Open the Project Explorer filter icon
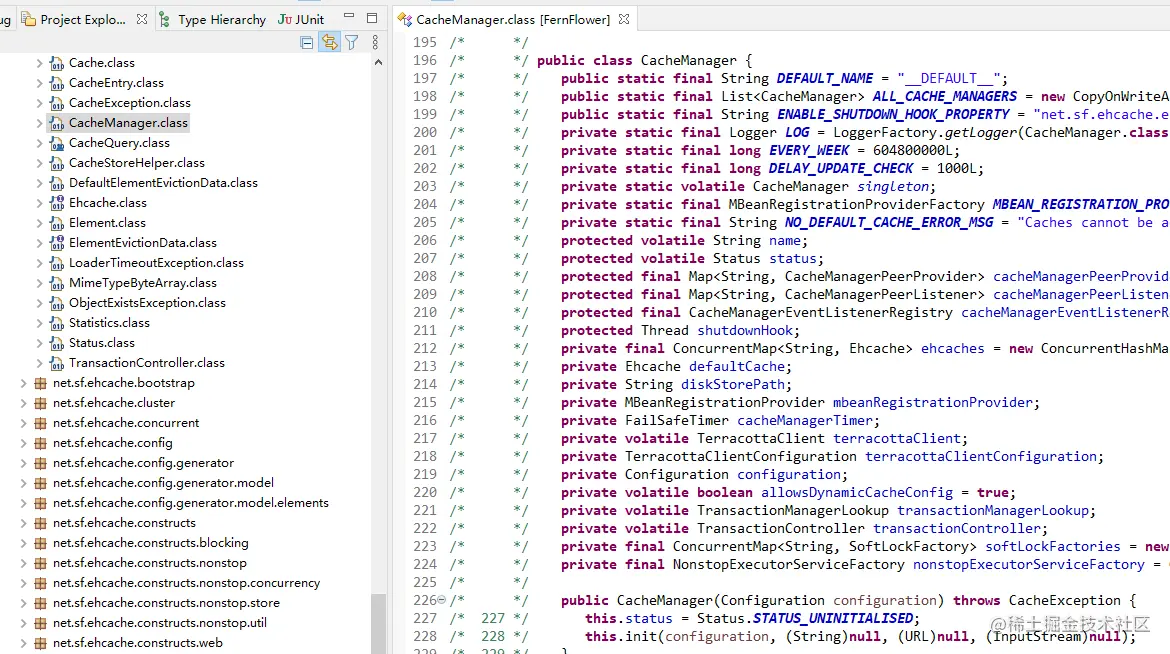The height and width of the screenshot is (654, 1170). [351, 43]
